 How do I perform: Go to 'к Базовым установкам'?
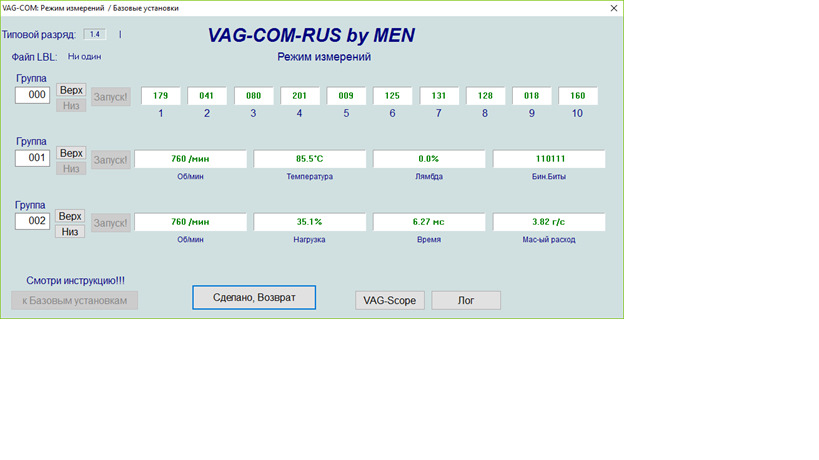[75, 300]
